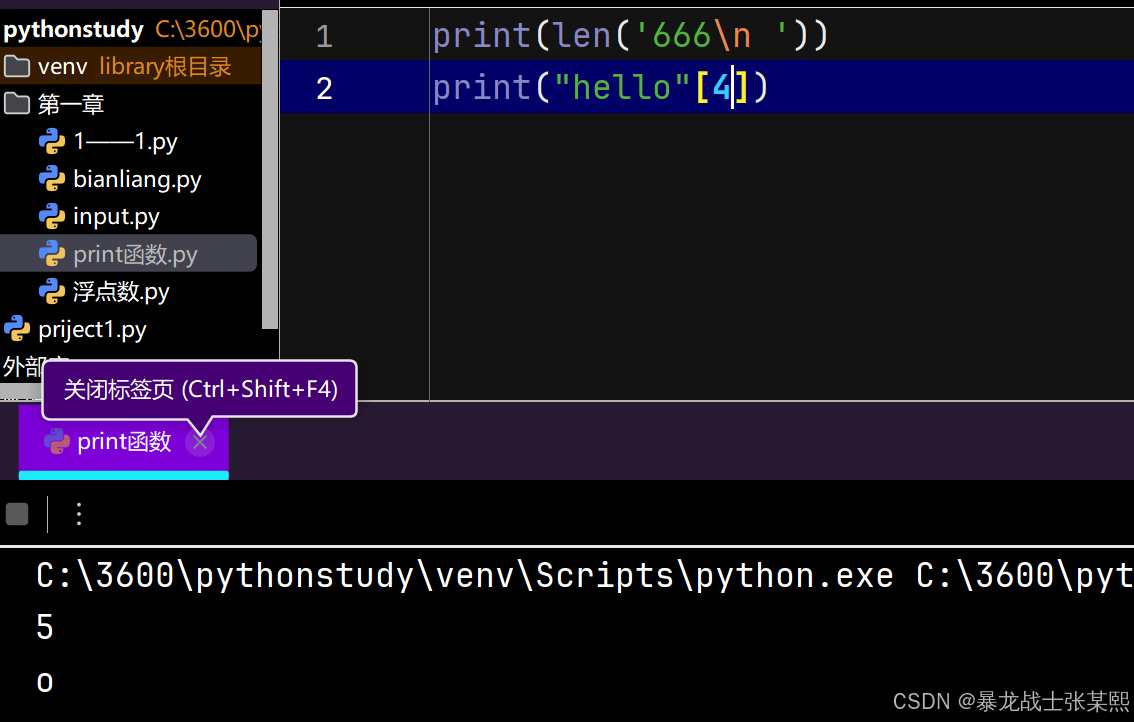Close the print函数 tab with its X

200,441
